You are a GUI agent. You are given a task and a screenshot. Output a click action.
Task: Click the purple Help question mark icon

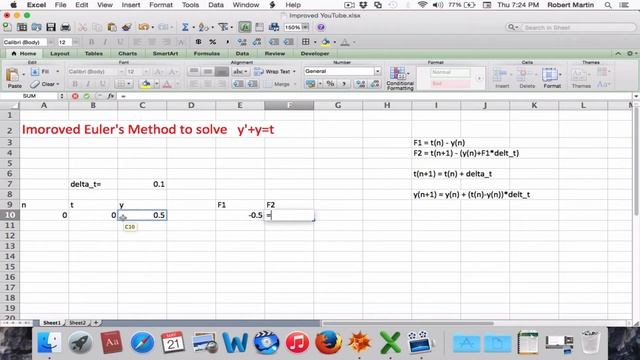pos(321,27)
